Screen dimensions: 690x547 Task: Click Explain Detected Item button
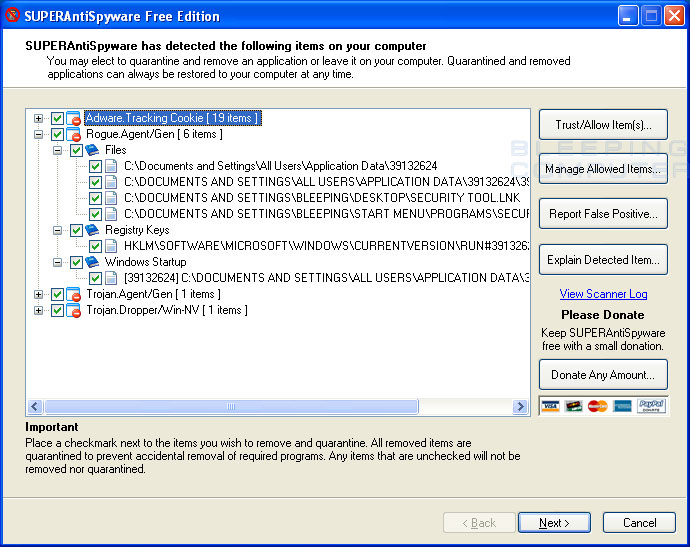603,260
